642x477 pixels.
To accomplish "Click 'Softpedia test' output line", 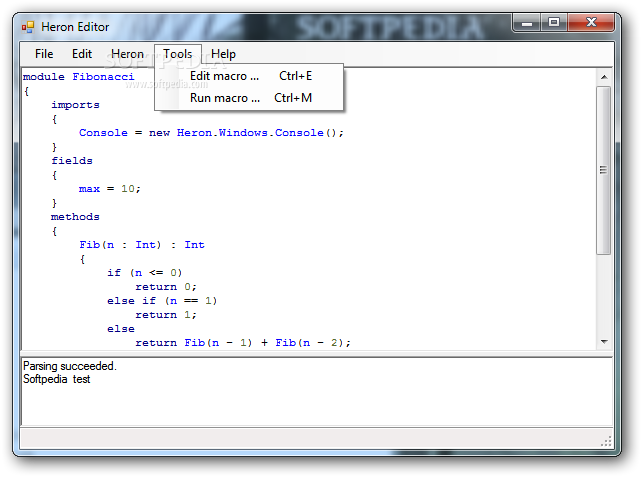I will coord(57,379).
